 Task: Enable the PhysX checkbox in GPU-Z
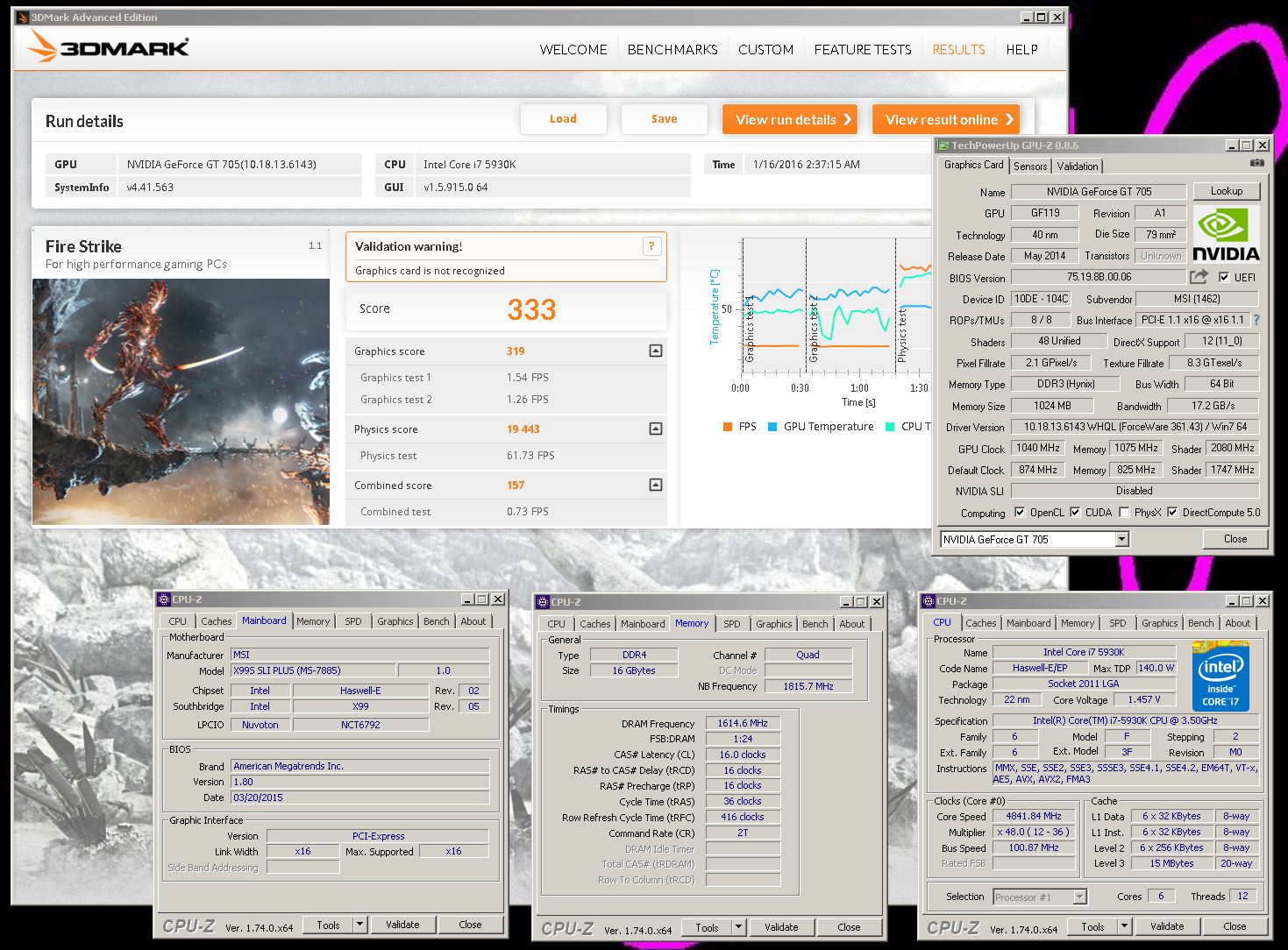(x=1123, y=513)
